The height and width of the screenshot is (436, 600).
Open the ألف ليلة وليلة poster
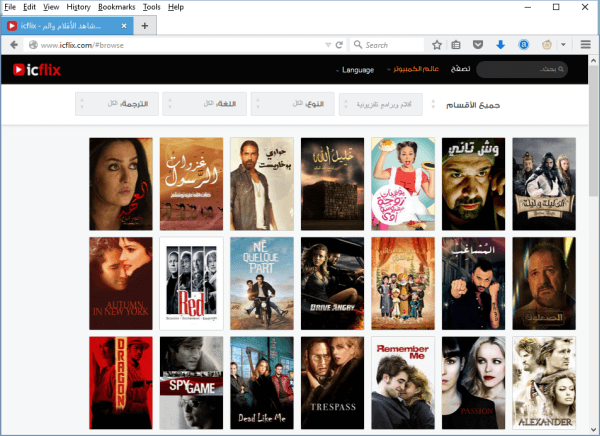(x=544, y=184)
